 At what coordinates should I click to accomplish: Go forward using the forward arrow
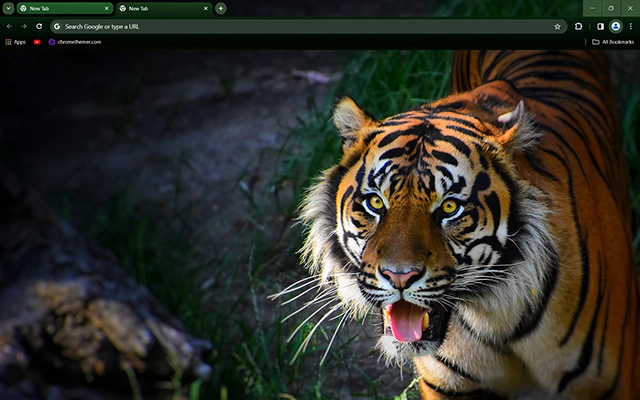point(24,27)
